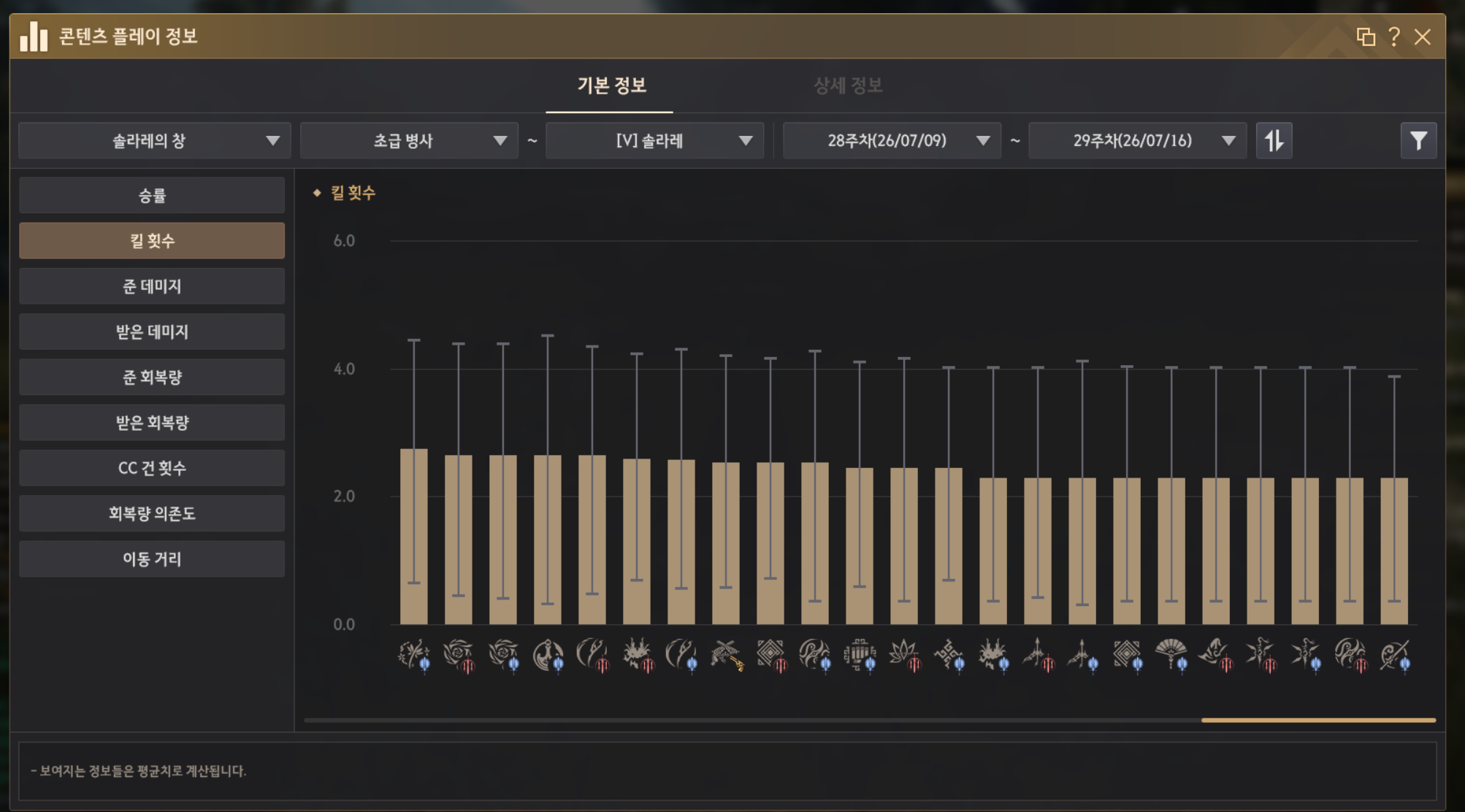The image size is (1465, 812).
Task: Select the 회복량 의존도 stat
Action: [152, 513]
